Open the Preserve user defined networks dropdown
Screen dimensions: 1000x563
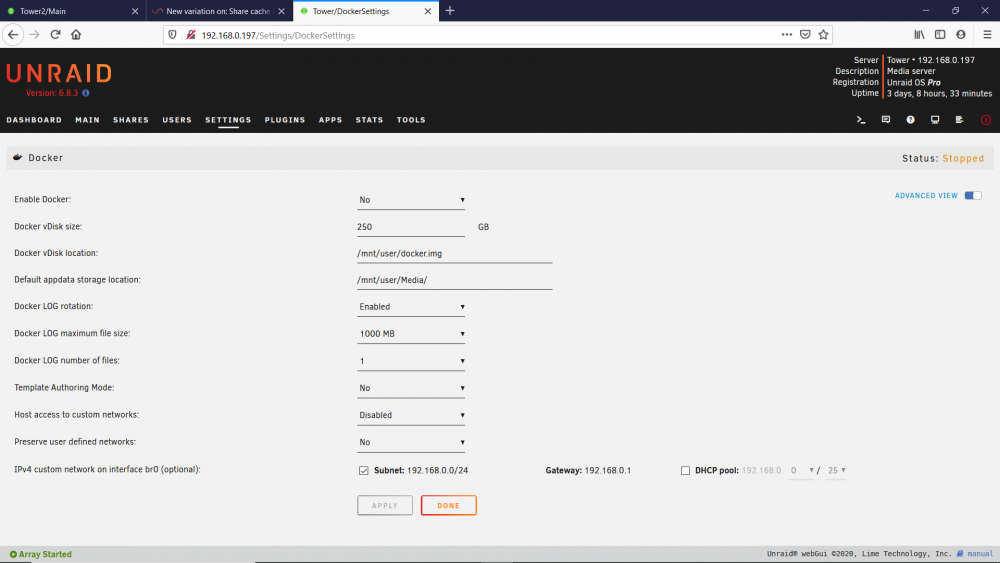click(411, 442)
